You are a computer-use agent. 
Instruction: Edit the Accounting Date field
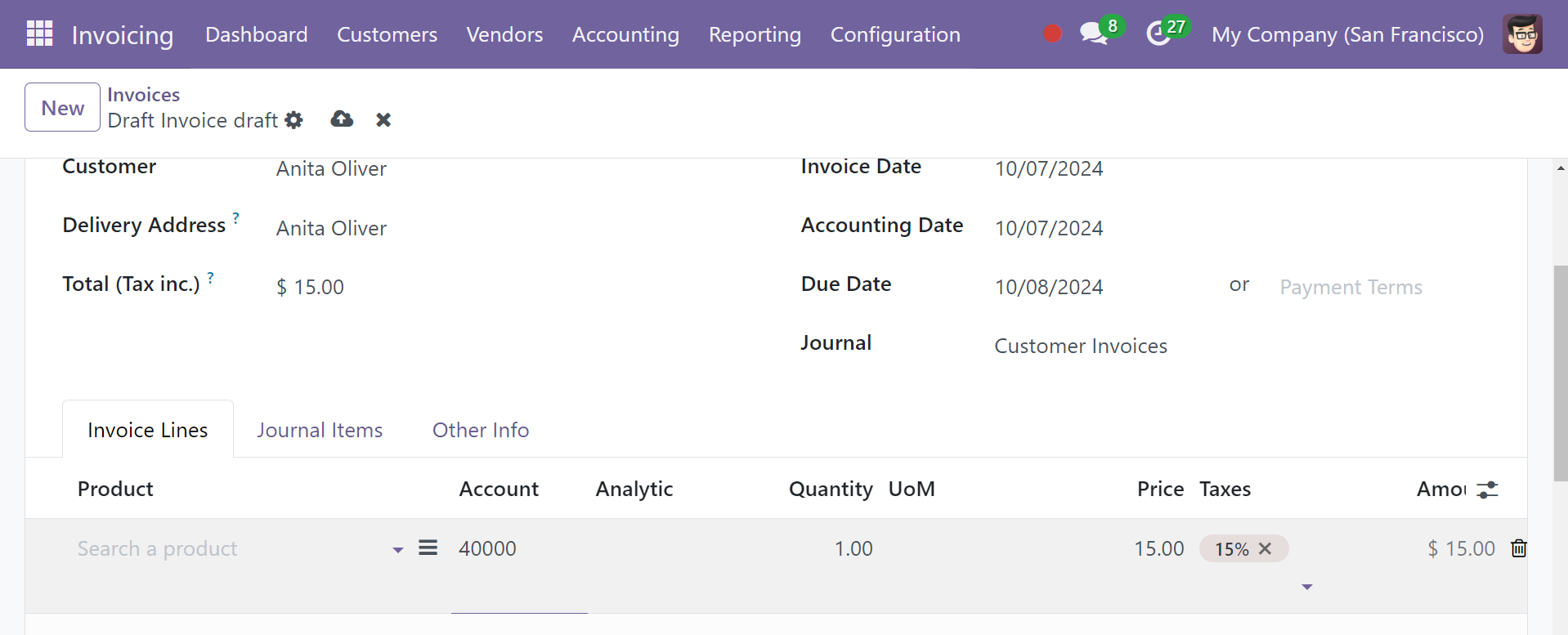click(x=1049, y=228)
